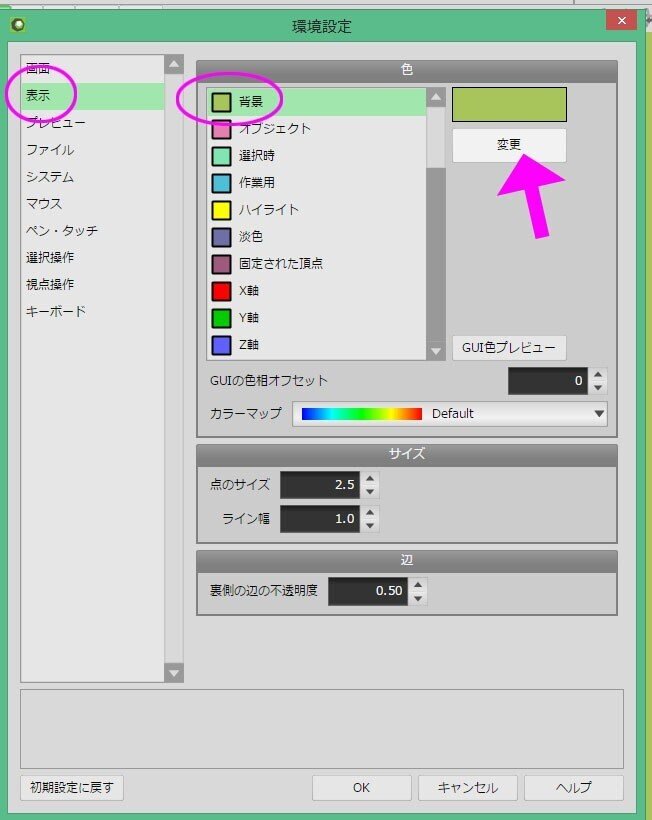Click the キャンセル button
The width and height of the screenshot is (652, 820).
[x=468, y=788]
